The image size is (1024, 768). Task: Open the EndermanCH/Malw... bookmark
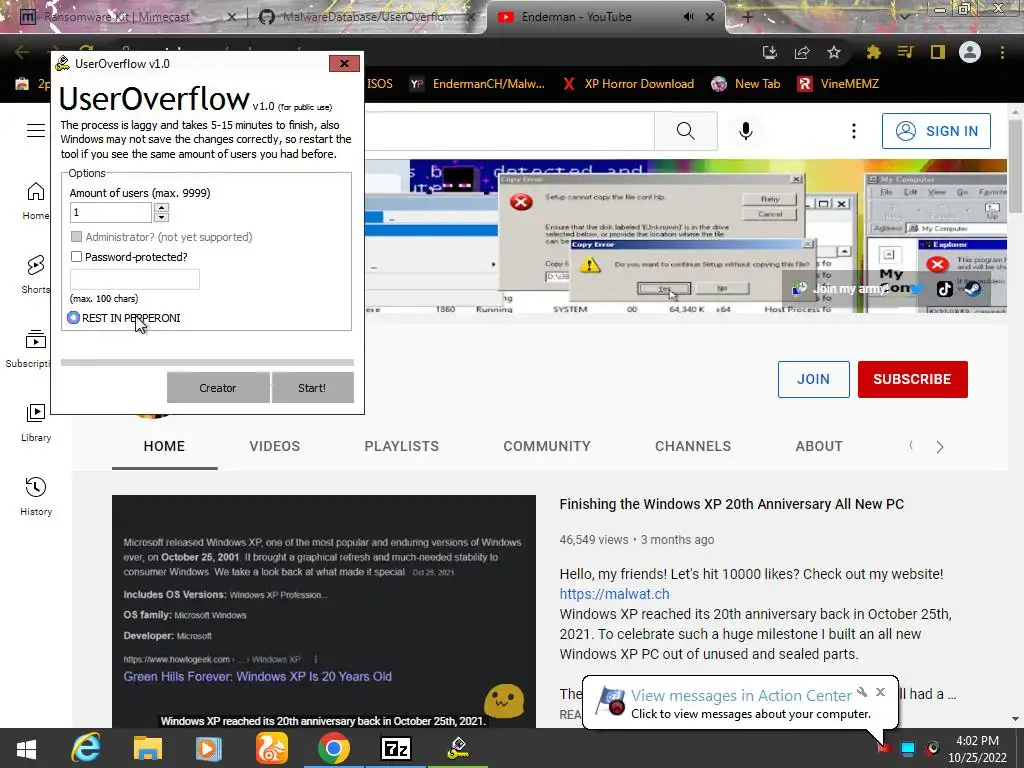coord(477,84)
